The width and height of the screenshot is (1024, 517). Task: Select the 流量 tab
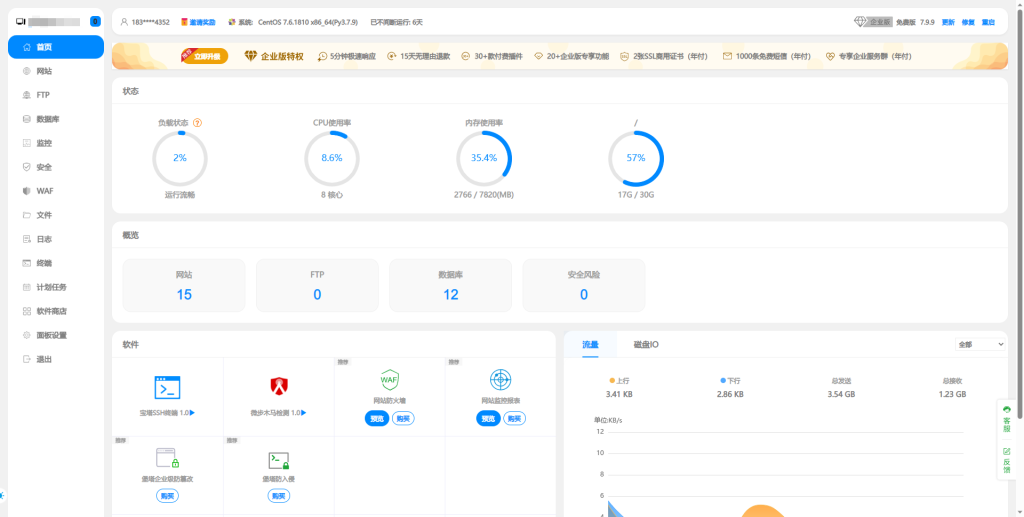(x=590, y=344)
